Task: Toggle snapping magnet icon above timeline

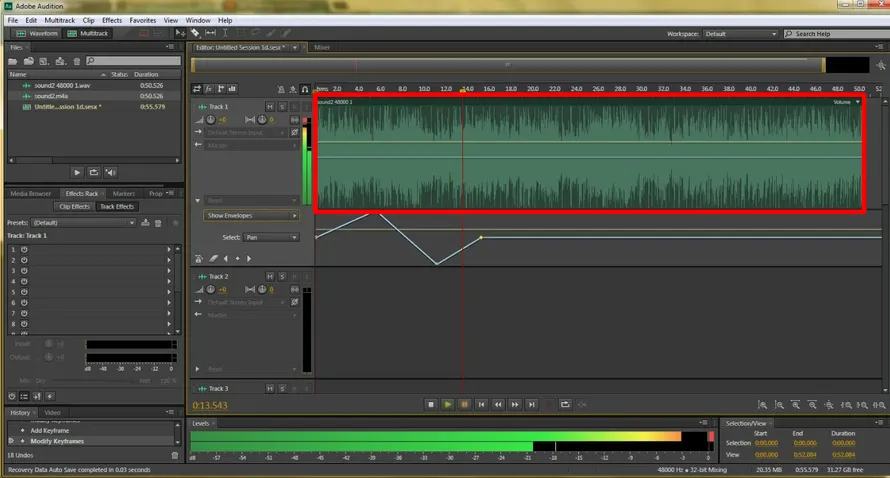Action: (305, 89)
